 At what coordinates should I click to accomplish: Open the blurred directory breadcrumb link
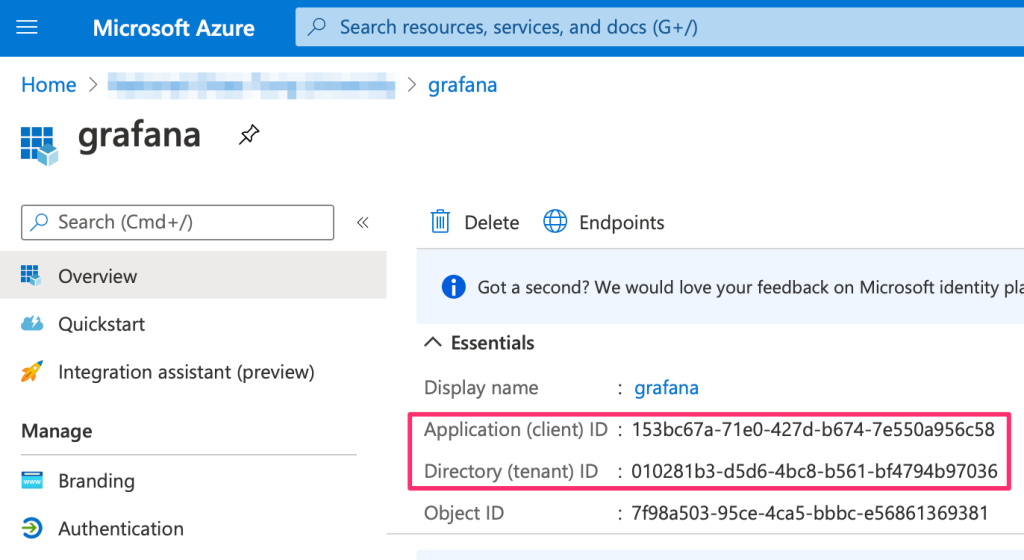pyautogui.click(x=251, y=86)
